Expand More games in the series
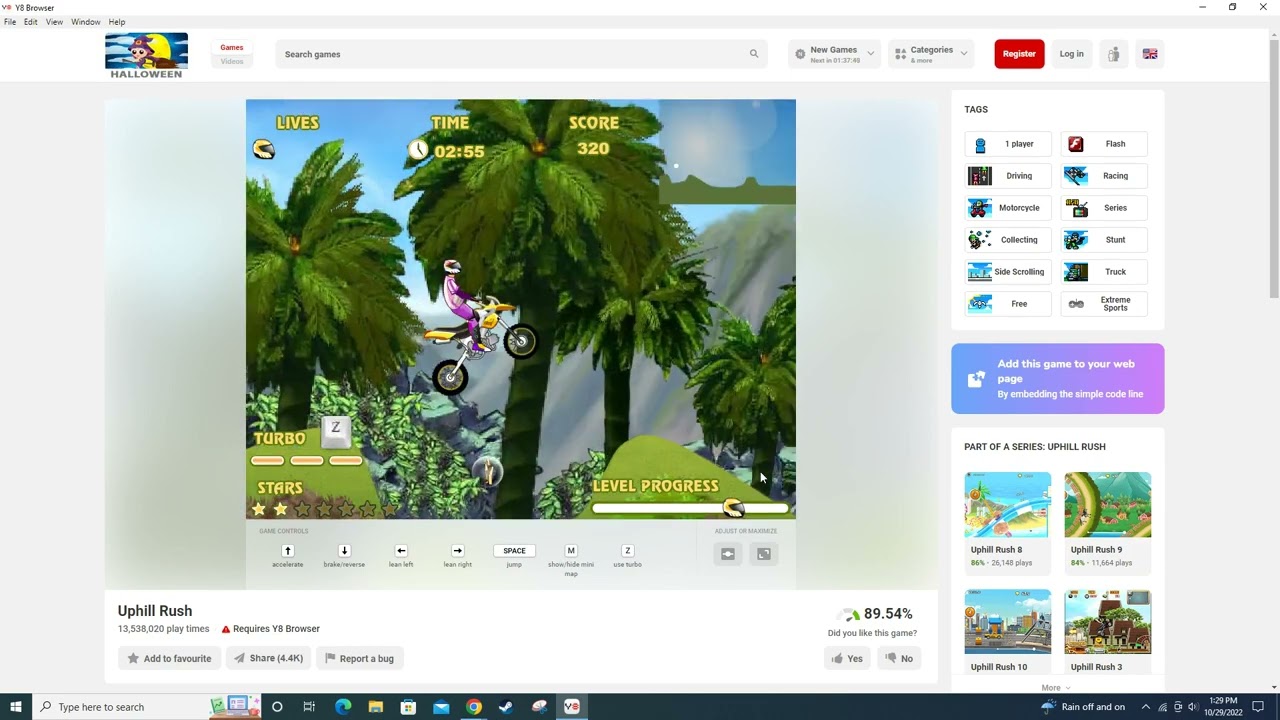1280x720 pixels. [1056, 688]
